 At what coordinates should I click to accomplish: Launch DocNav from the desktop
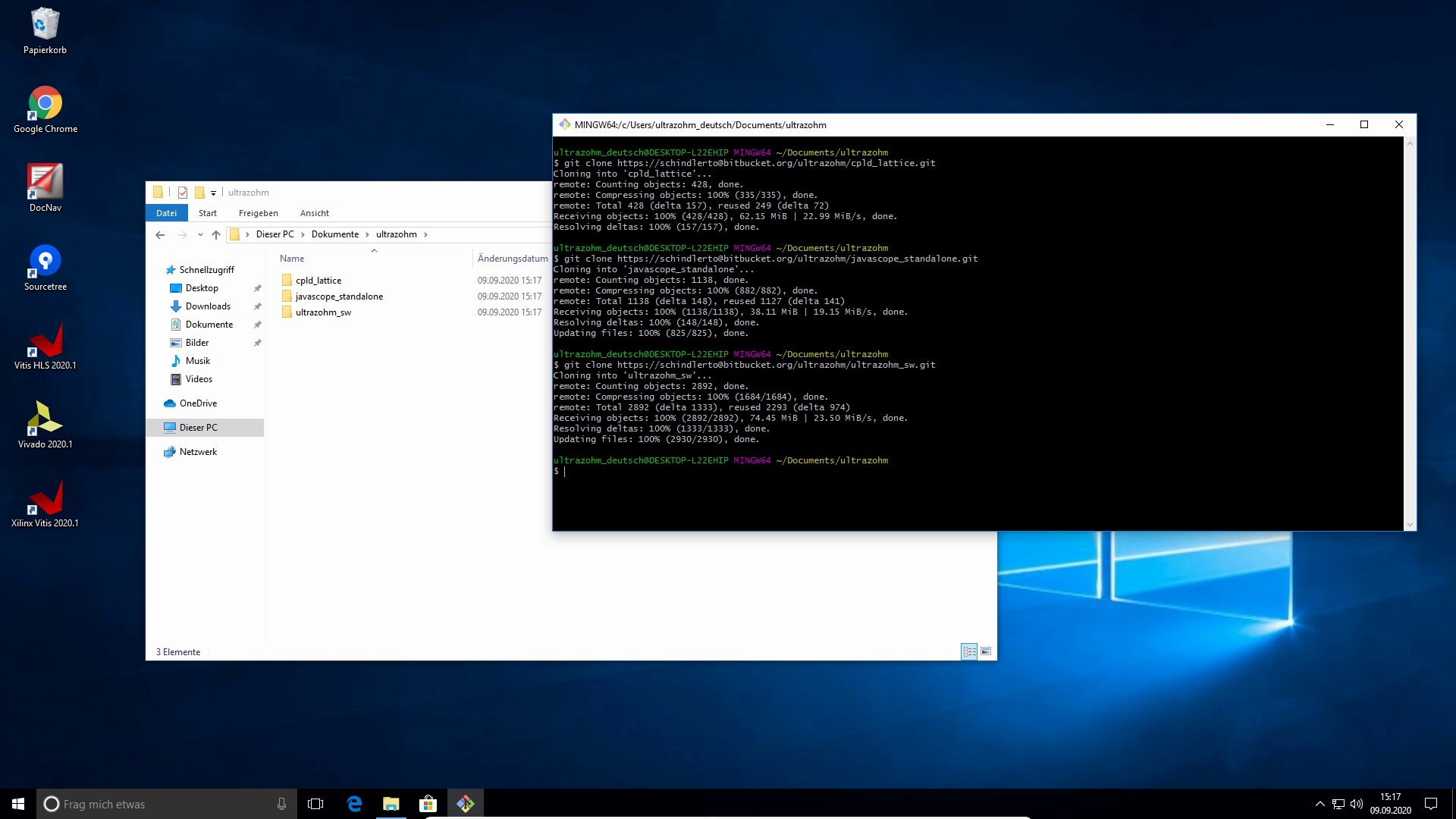click(x=45, y=184)
